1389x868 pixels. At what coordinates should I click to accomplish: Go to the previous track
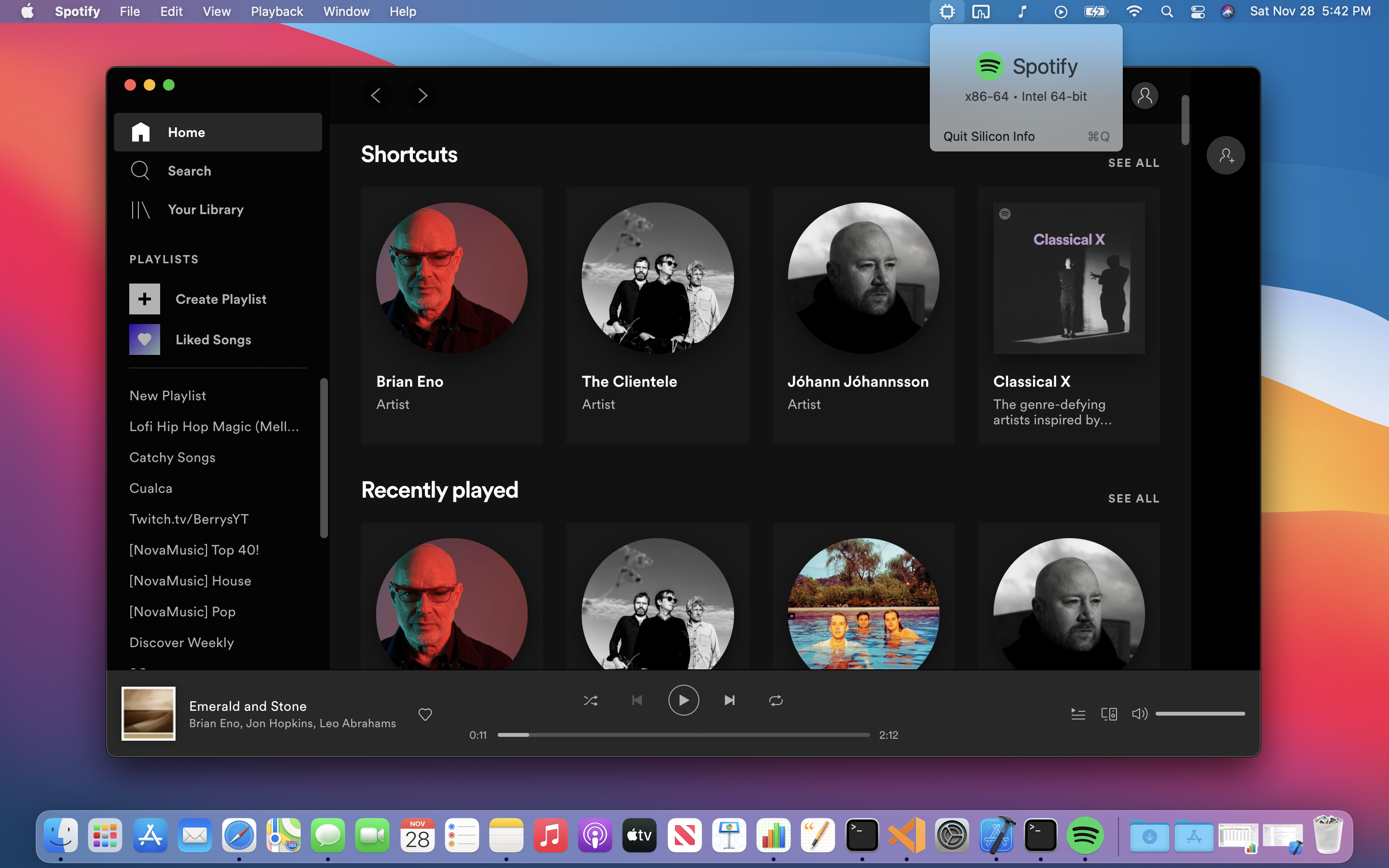point(637,700)
